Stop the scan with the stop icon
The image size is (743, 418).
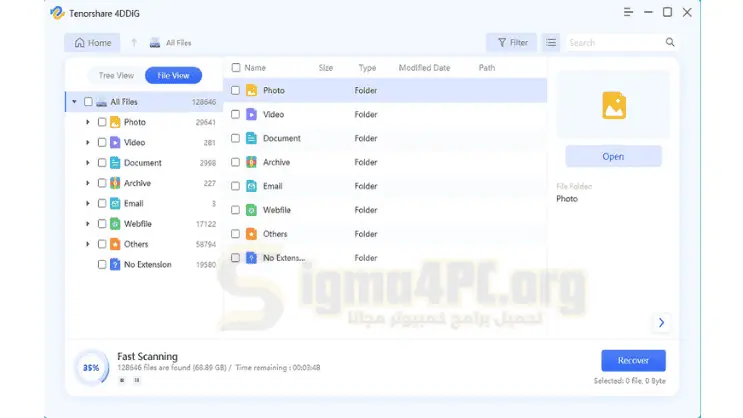pyautogui.click(x=122, y=380)
